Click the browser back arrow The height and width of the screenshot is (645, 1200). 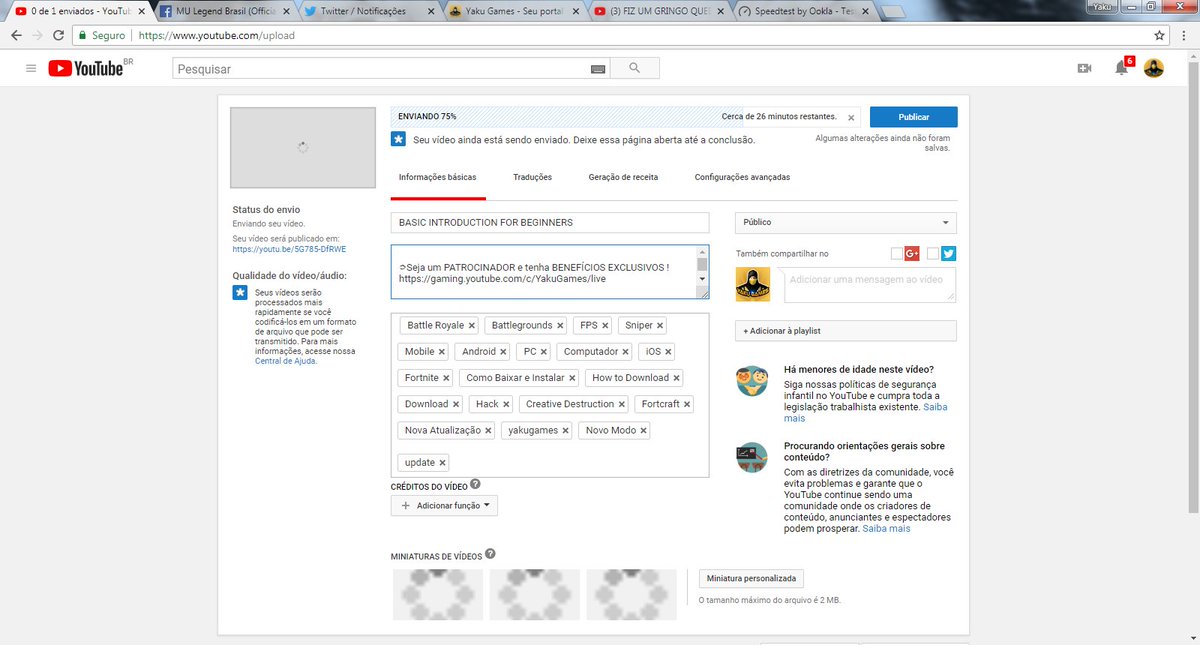16,35
